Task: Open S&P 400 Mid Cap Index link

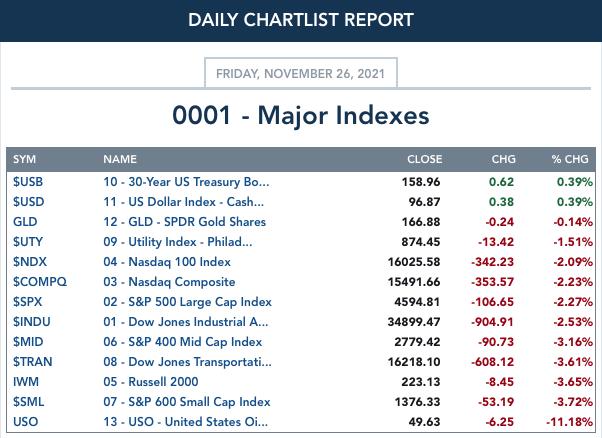Action: click(x=183, y=342)
